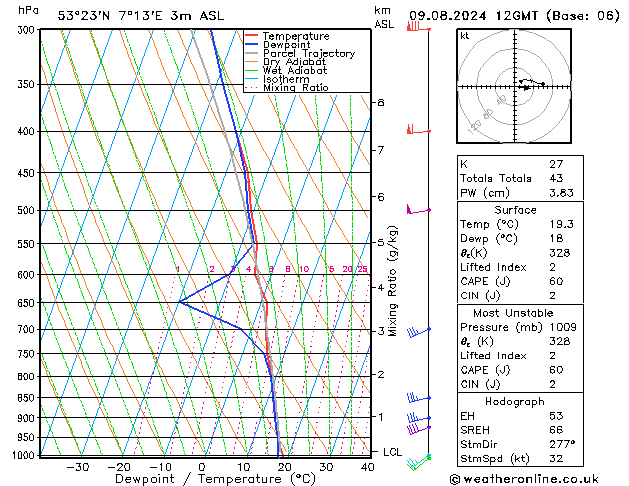Screen dimensions: 629x486
Task: Click the Wet Adiabat legend entry
Action: point(286,70)
